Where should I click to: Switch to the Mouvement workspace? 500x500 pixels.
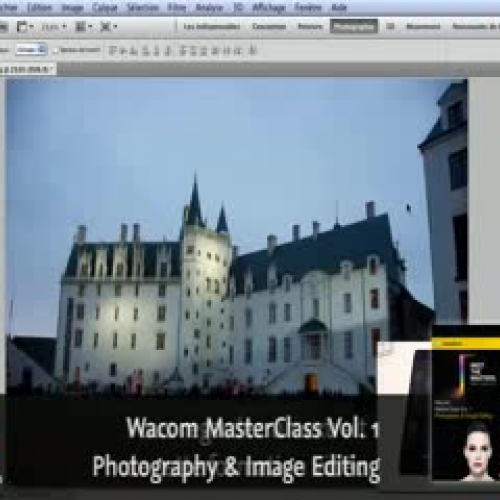click(x=423, y=26)
